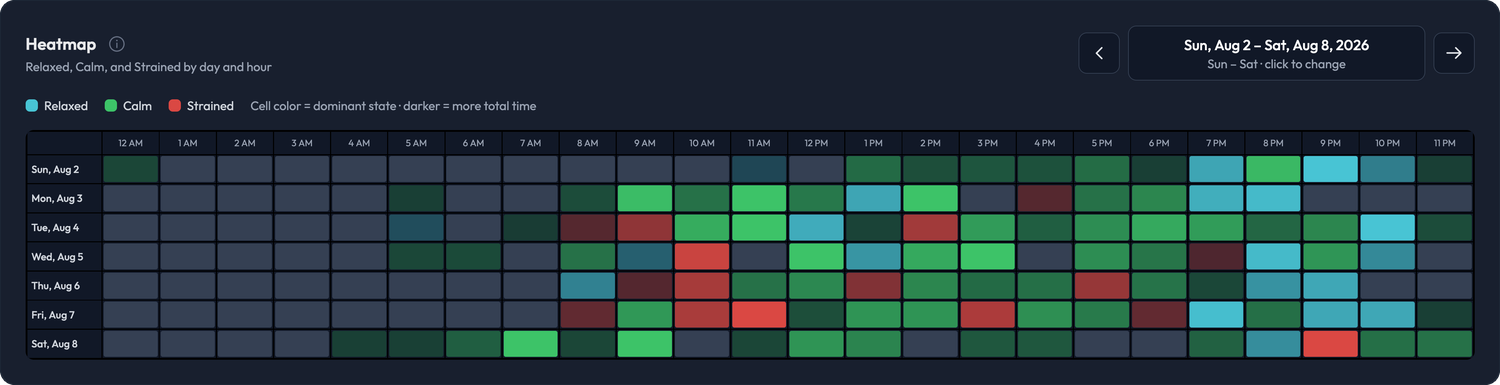Viewport: 1500px width, 385px height.
Task: Click the Sun, Aug 2 cell at 8 PM
Action: click(1274, 169)
